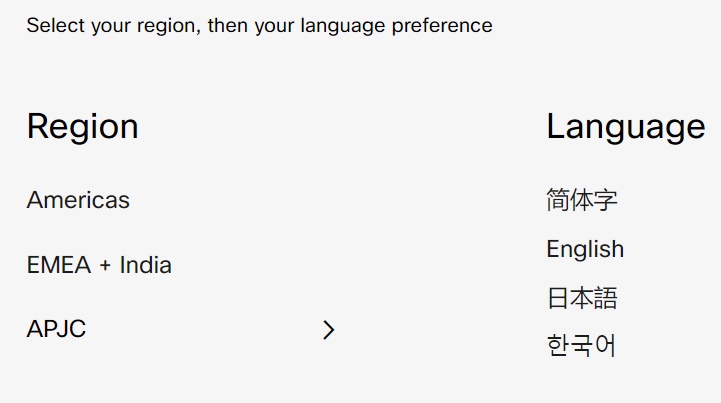Screen dimensions: 721x403
Task: Click the region and language instruction text
Action: click(x=259, y=25)
